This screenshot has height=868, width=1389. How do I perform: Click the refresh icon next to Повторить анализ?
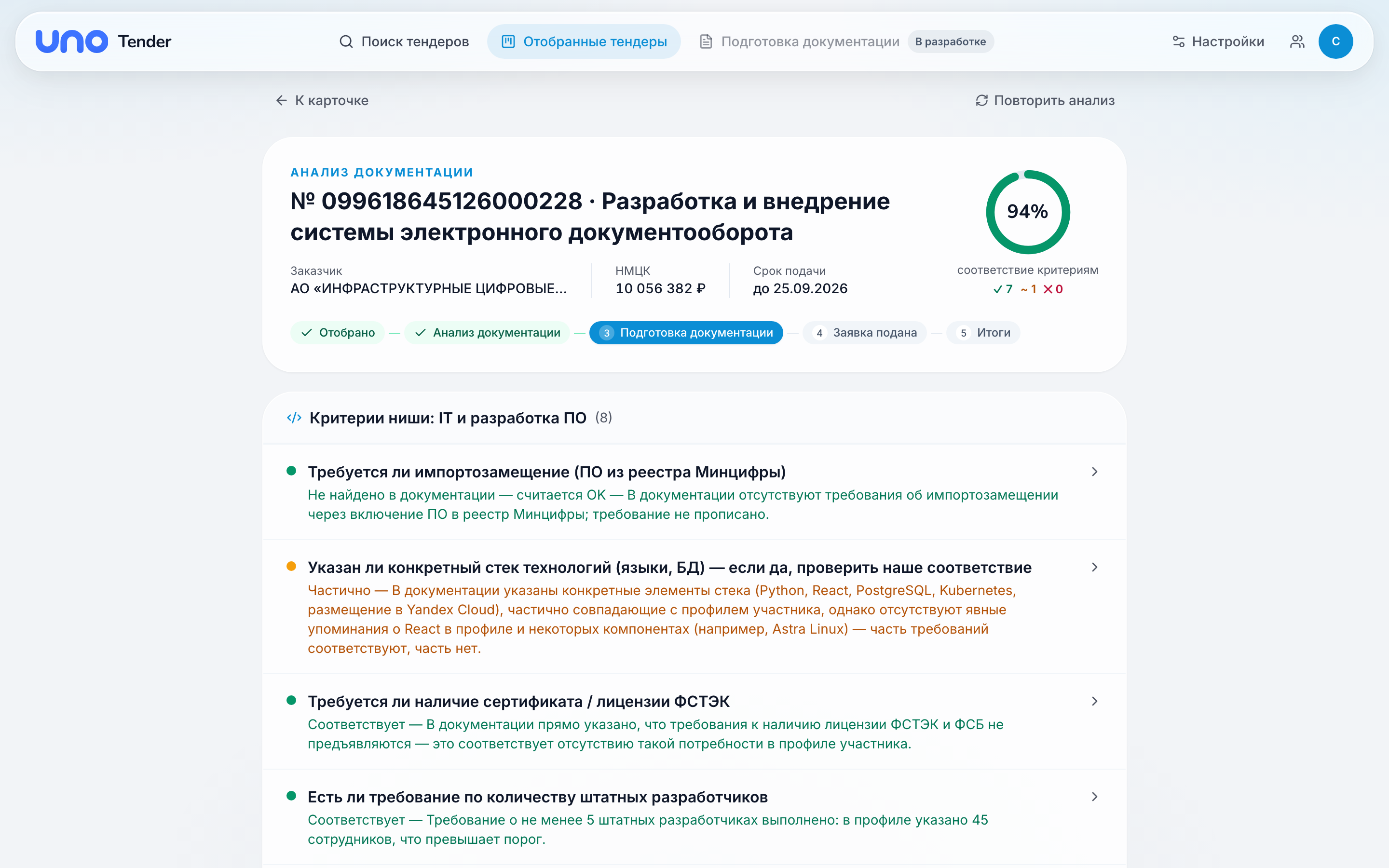[x=981, y=100]
